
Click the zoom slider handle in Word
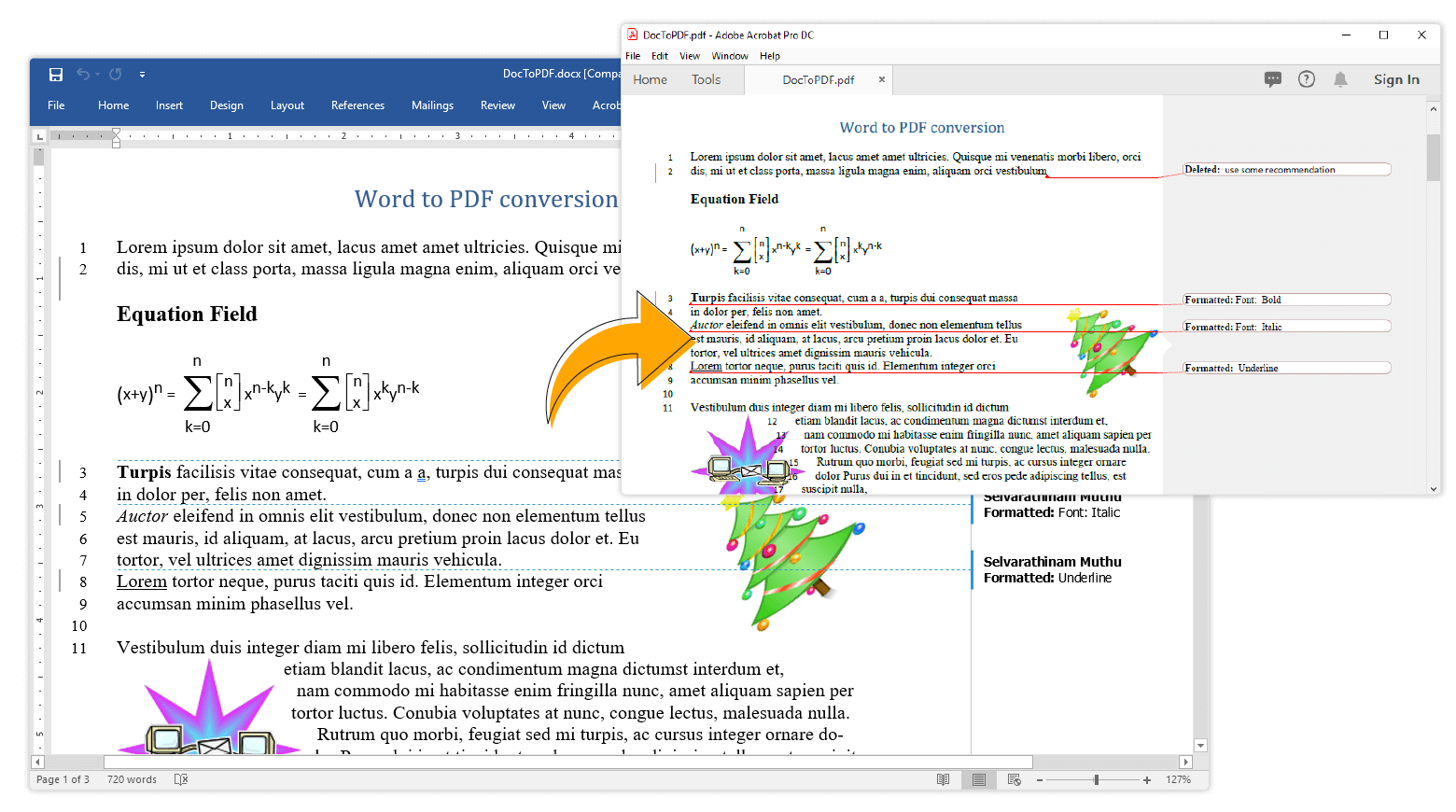pos(1097,779)
